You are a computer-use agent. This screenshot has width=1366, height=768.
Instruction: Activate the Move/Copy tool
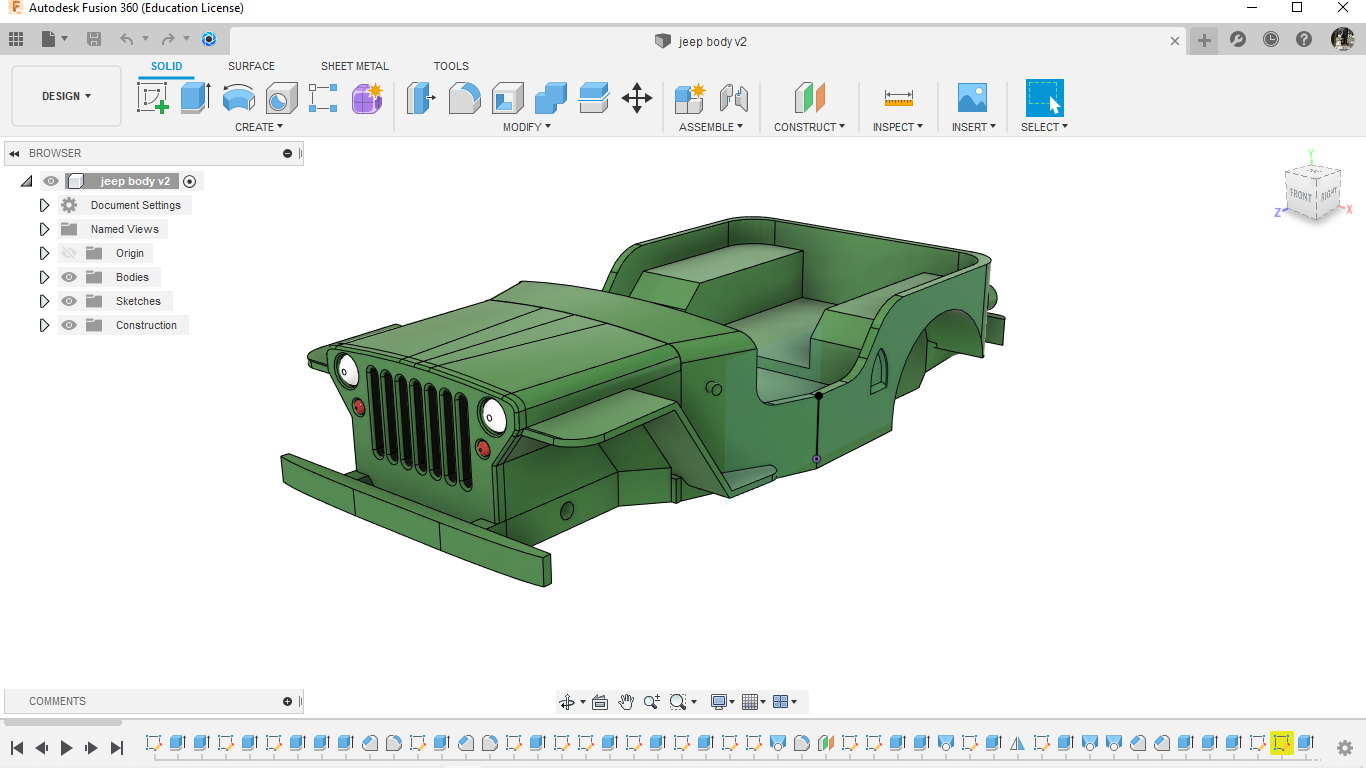[637, 98]
